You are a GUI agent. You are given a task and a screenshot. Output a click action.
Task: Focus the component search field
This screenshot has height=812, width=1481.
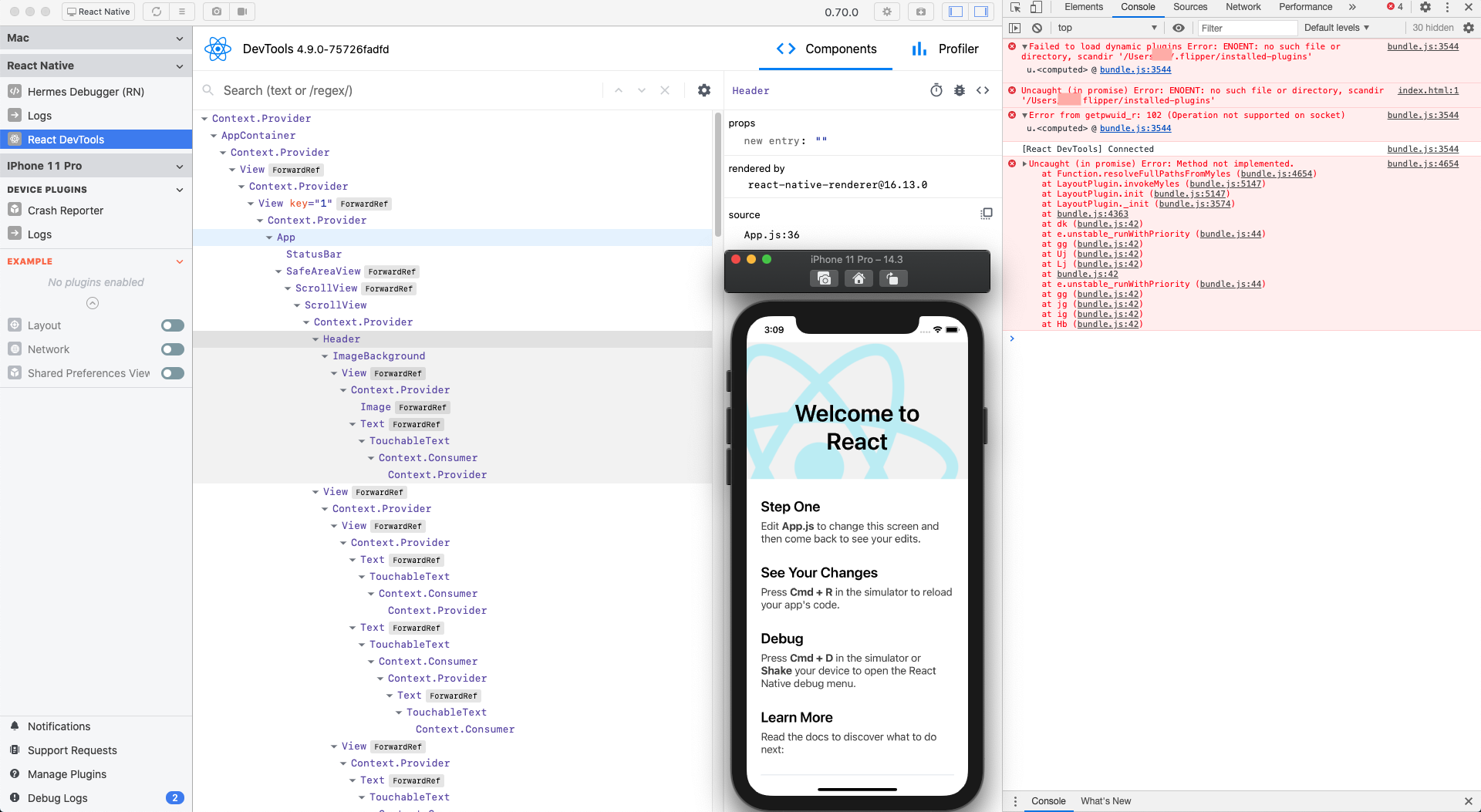pyautogui.click(x=409, y=91)
